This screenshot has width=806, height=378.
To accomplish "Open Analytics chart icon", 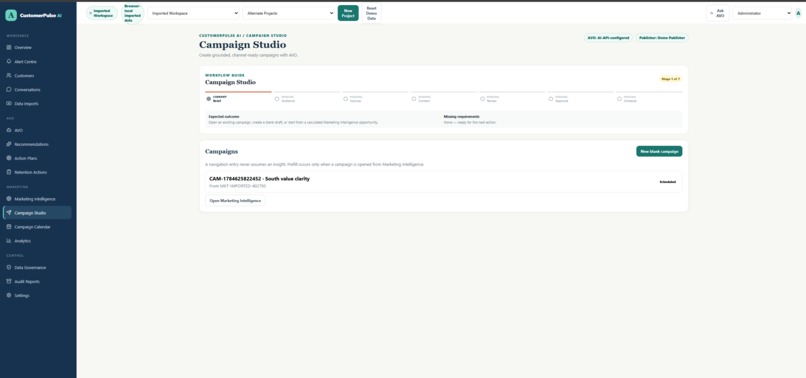I will point(9,241).
